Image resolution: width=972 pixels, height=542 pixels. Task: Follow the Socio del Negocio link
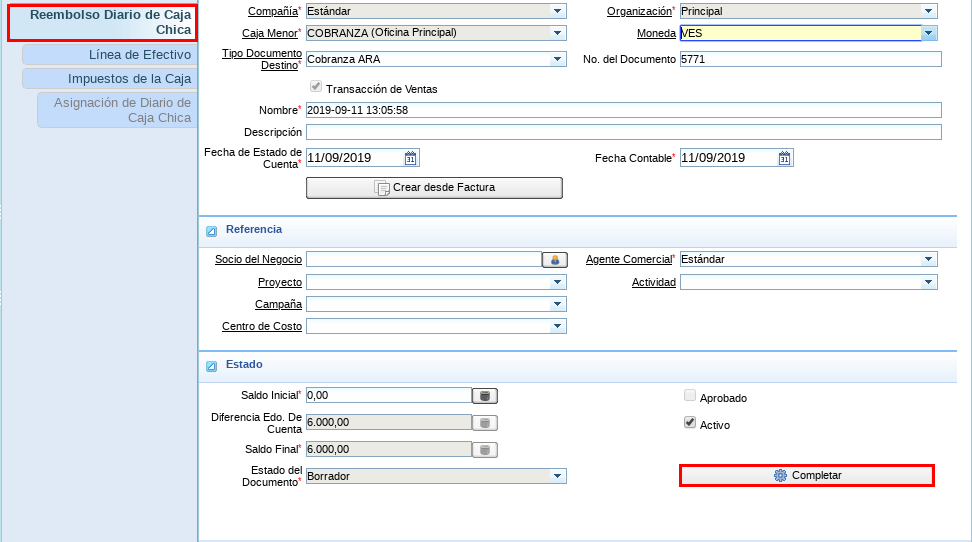[x=258, y=259]
